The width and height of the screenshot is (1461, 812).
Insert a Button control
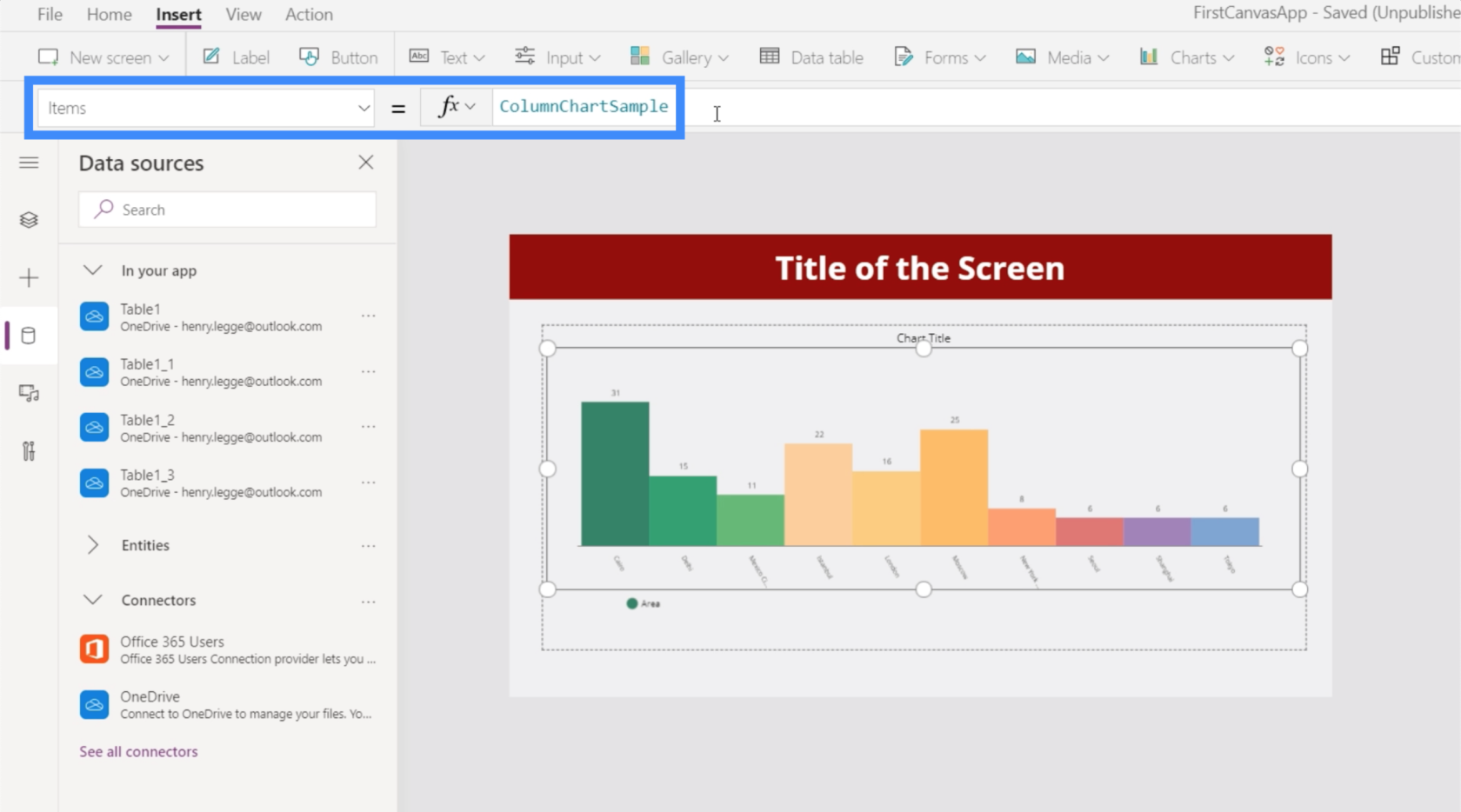(x=338, y=57)
